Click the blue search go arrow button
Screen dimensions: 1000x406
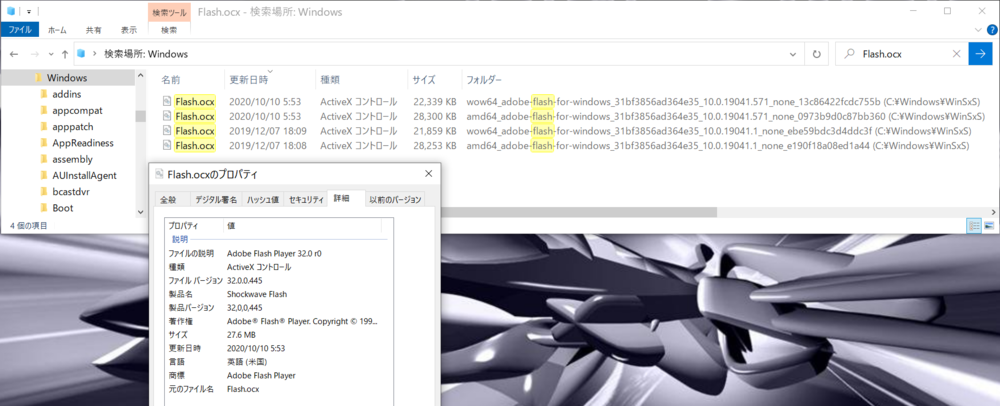click(980, 54)
